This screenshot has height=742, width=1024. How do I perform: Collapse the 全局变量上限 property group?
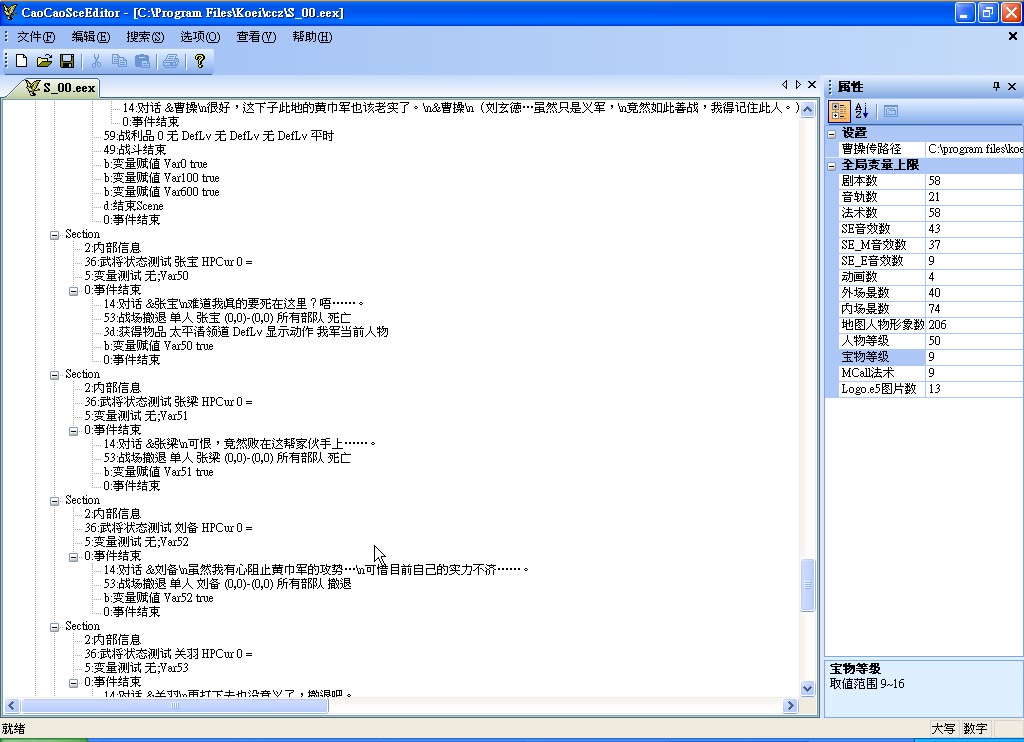click(x=832, y=165)
